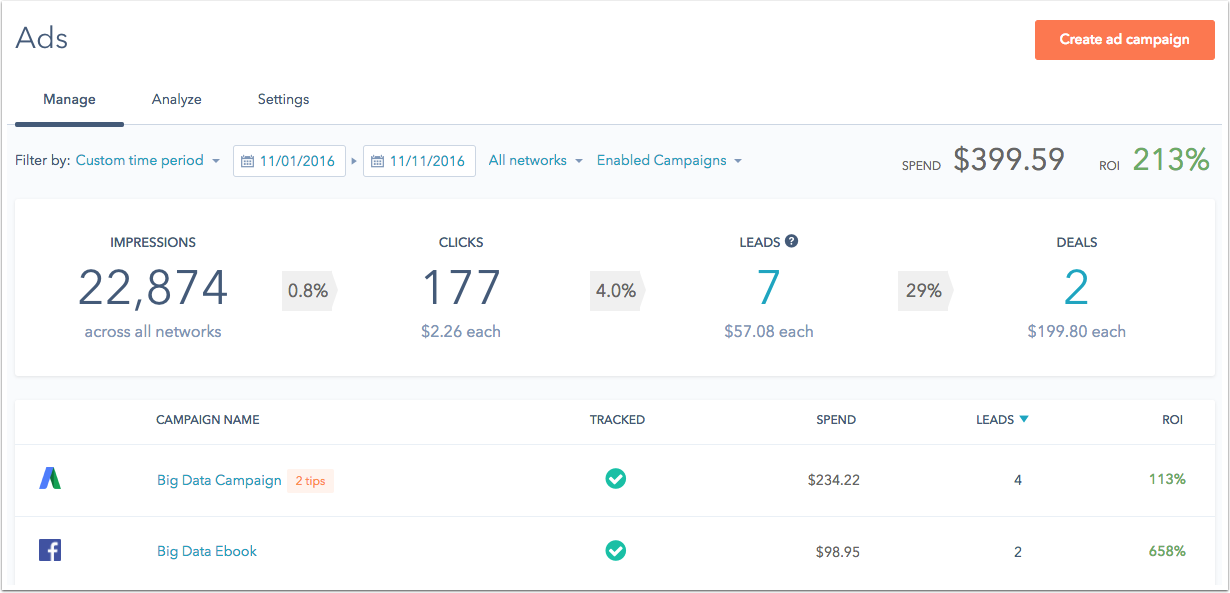
Task: Open the Enabled Campaigns filter dropdown
Action: 669,160
